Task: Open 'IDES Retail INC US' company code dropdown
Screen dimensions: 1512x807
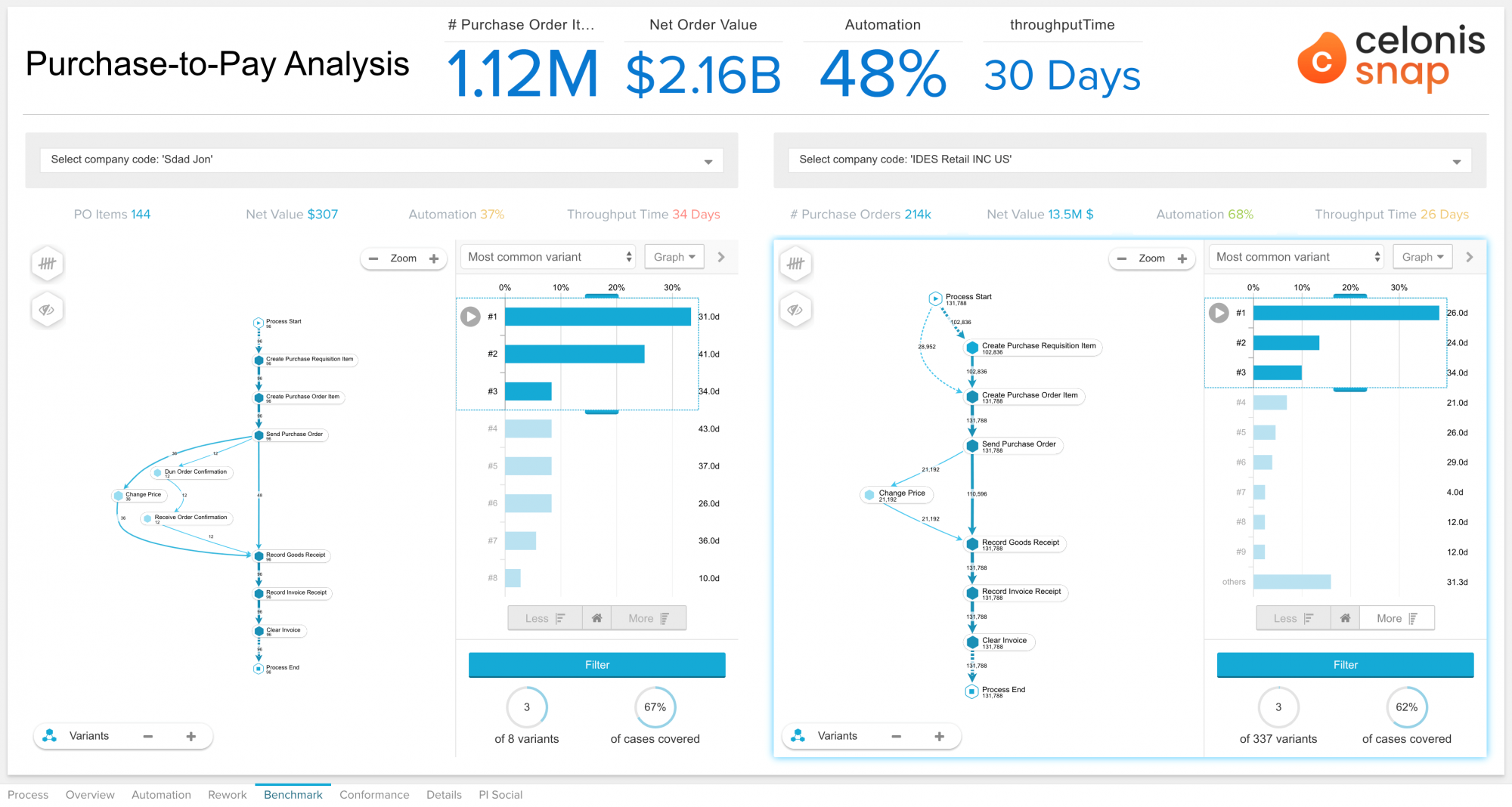Action: [x=1129, y=160]
